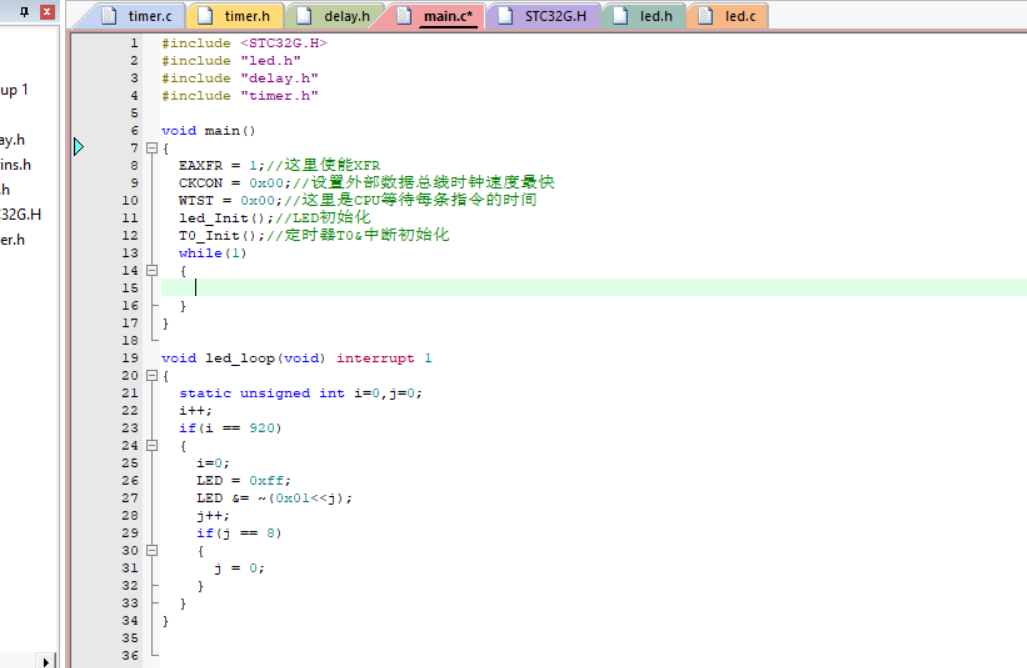Open the led.c tab
This screenshot has height=668, width=1027.
(x=728, y=16)
